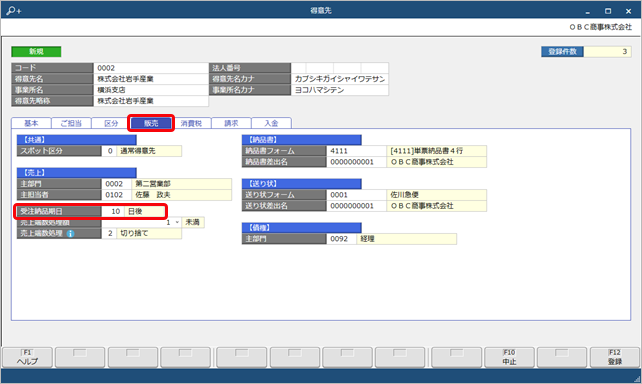Select the 販売 tab
642x384 pixels.
pos(151,123)
